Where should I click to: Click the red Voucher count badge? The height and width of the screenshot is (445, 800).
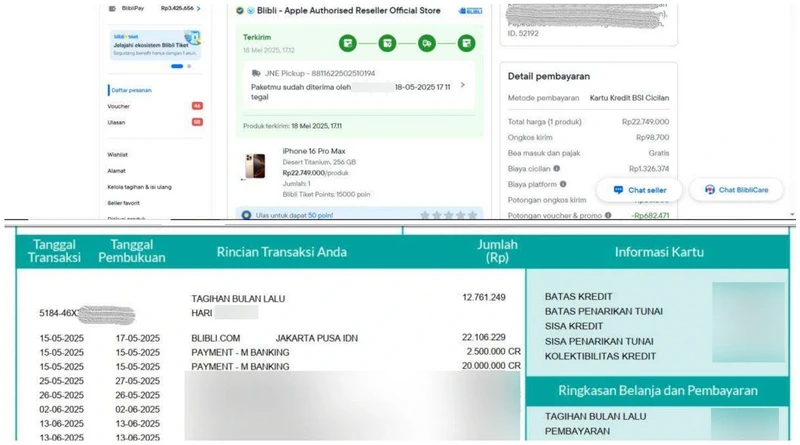(x=197, y=106)
